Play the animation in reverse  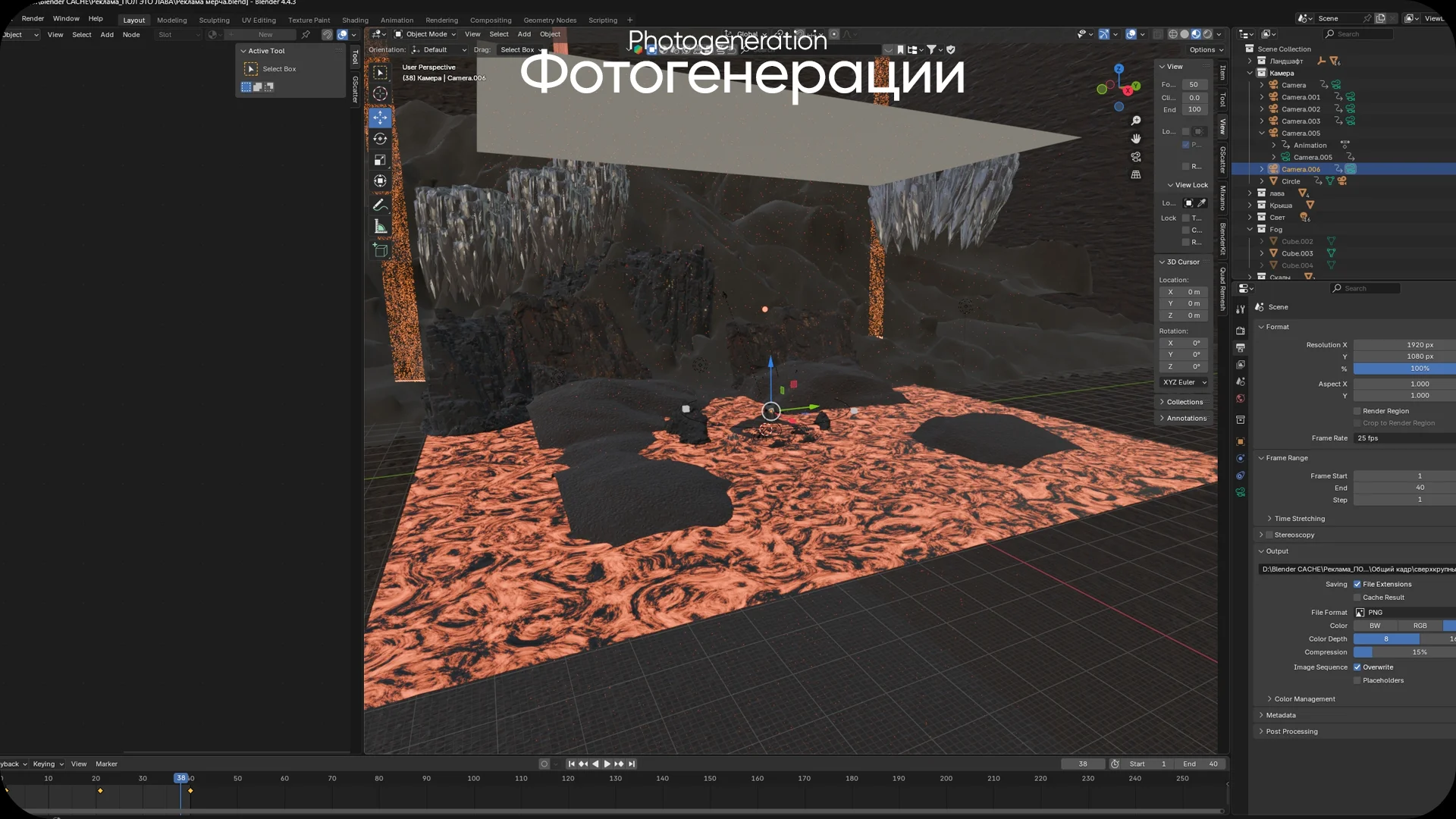coord(595,764)
